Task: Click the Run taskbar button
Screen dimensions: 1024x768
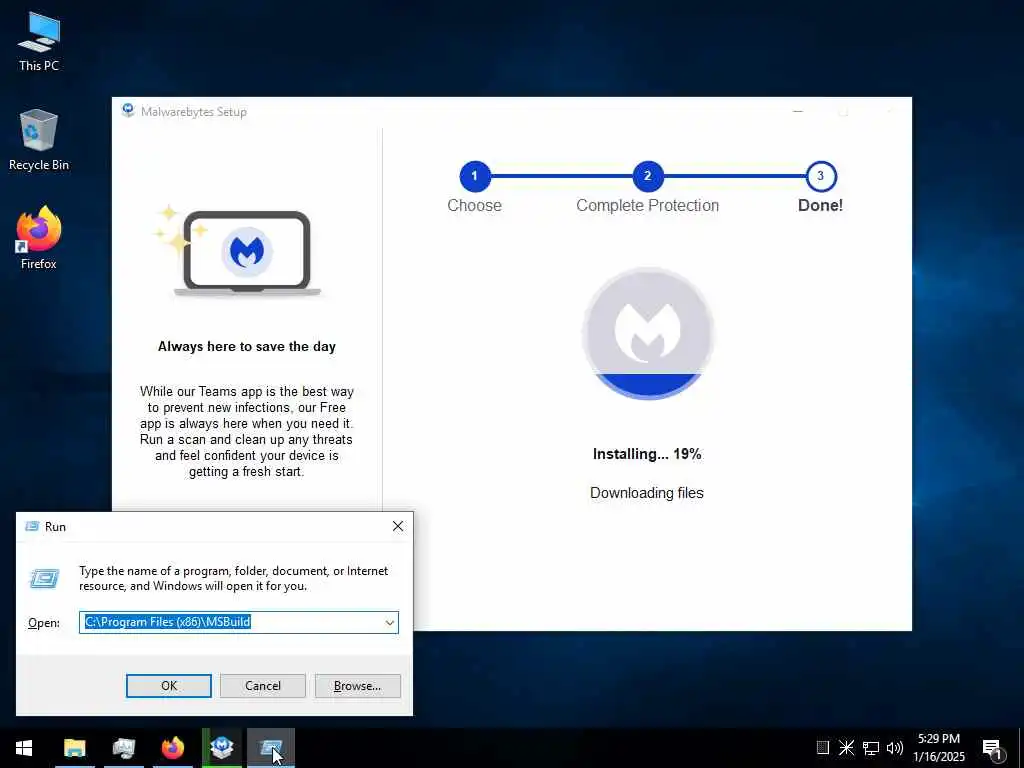Action: click(271, 748)
